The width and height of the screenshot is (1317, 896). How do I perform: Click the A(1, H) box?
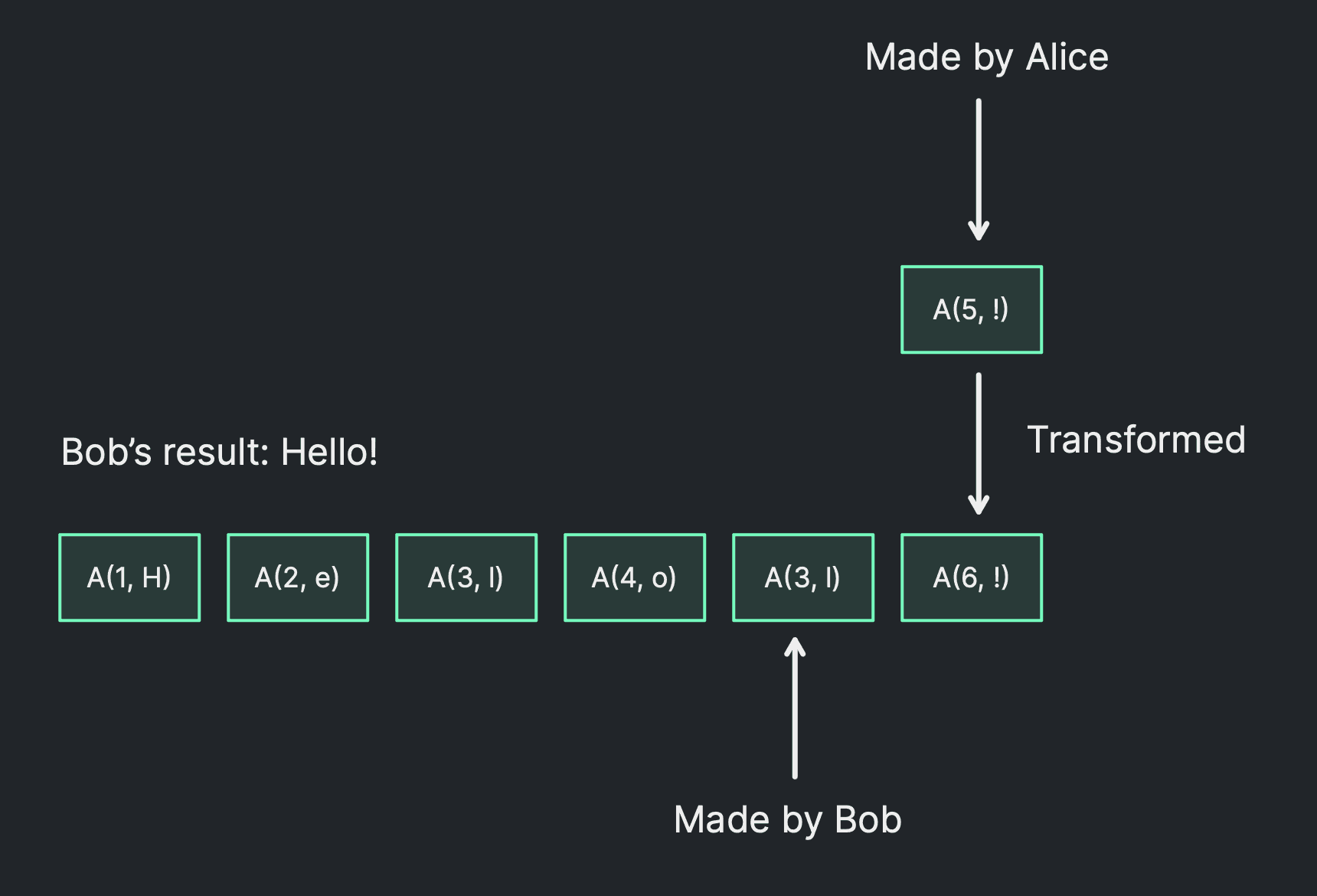point(129,577)
